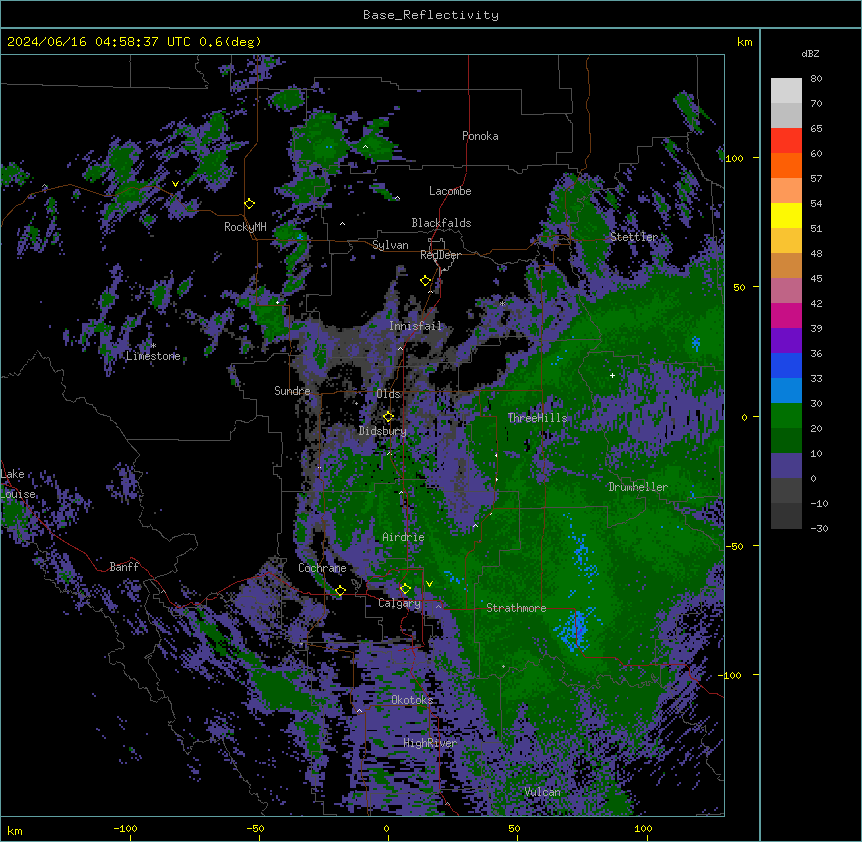
Task: Click the -100 tick on the bottom axis
Action: 125,828
